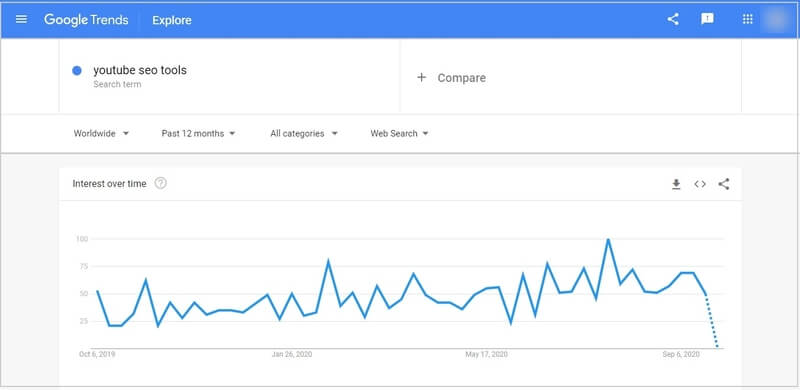Go to the Explore tab

(x=172, y=20)
